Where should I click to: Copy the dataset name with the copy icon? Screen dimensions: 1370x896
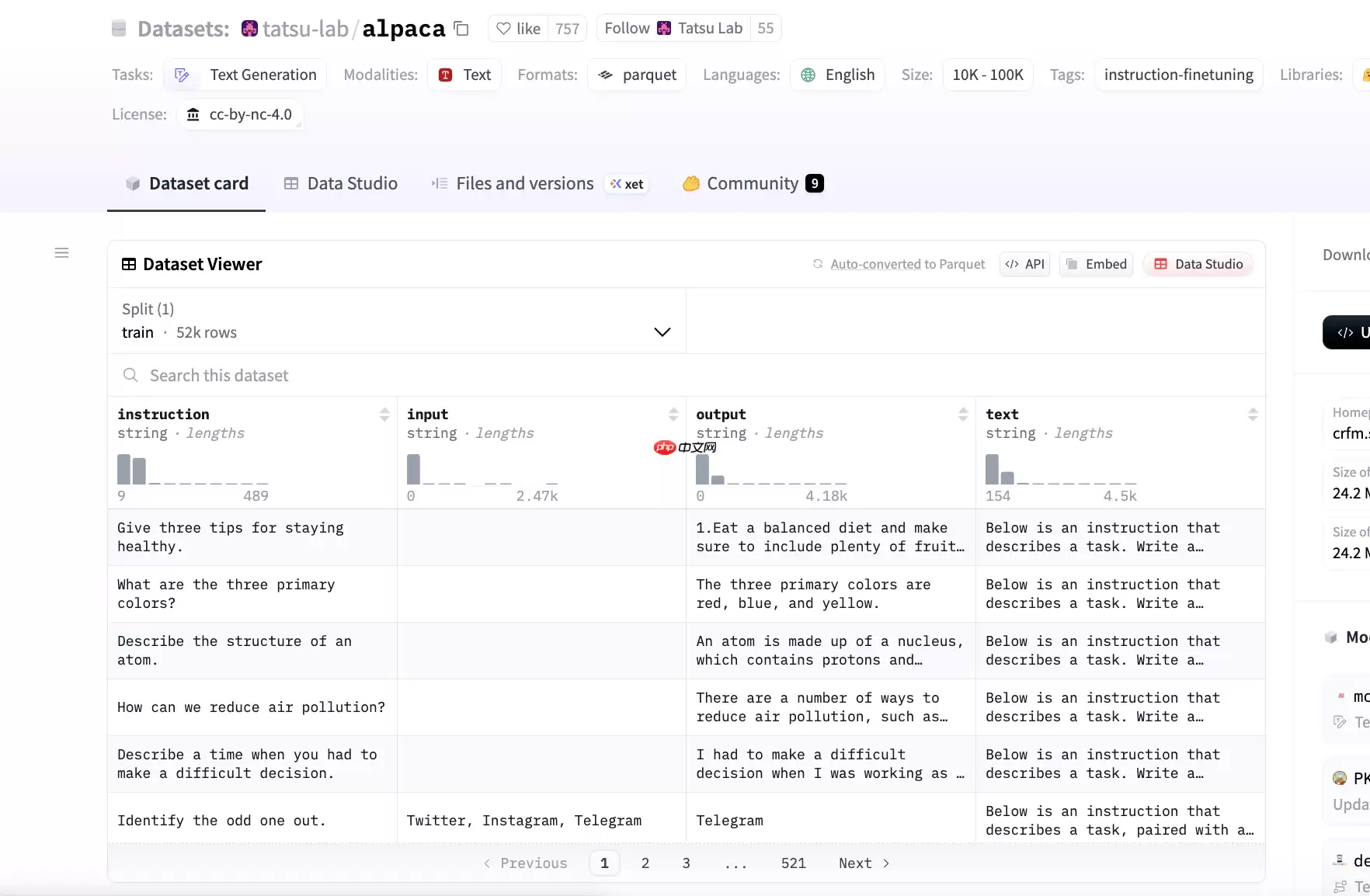pyautogui.click(x=461, y=29)
